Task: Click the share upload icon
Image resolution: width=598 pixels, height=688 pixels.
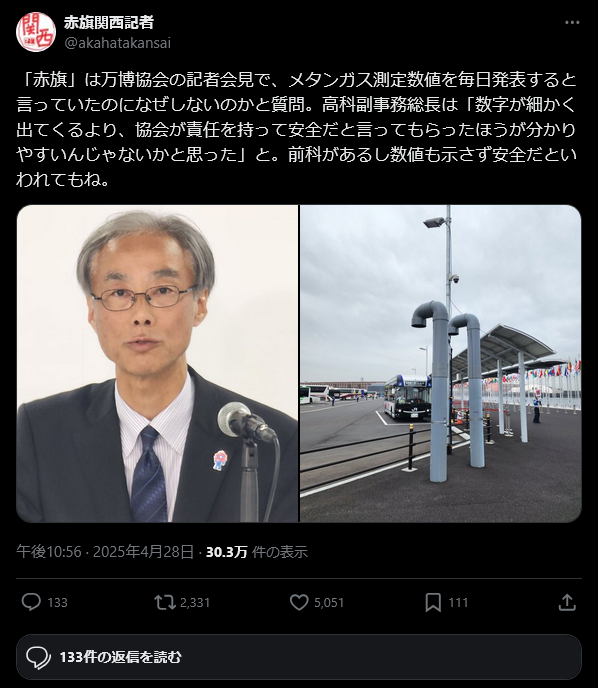Action: coord(567,602)
